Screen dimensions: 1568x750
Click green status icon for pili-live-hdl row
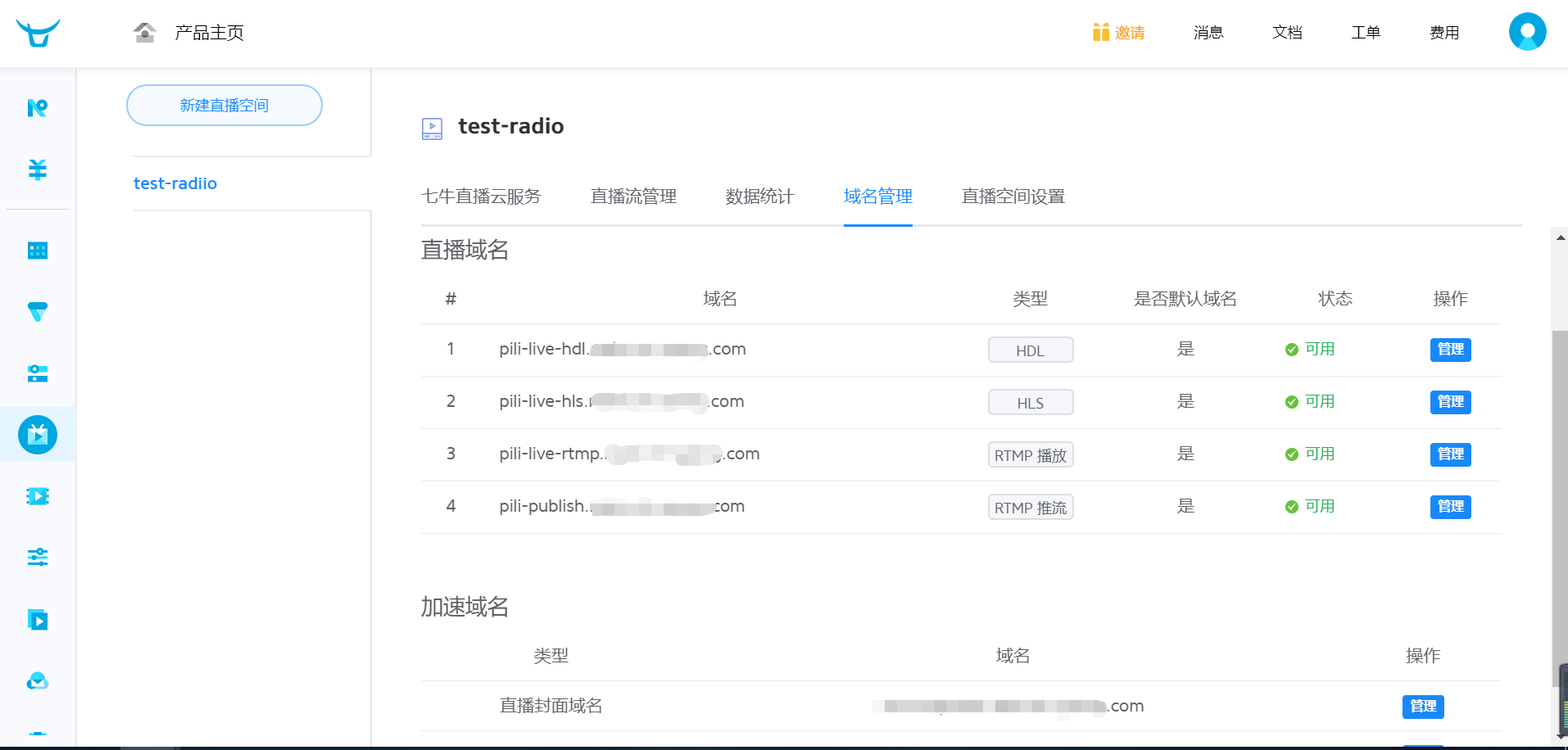[1292, 350]
